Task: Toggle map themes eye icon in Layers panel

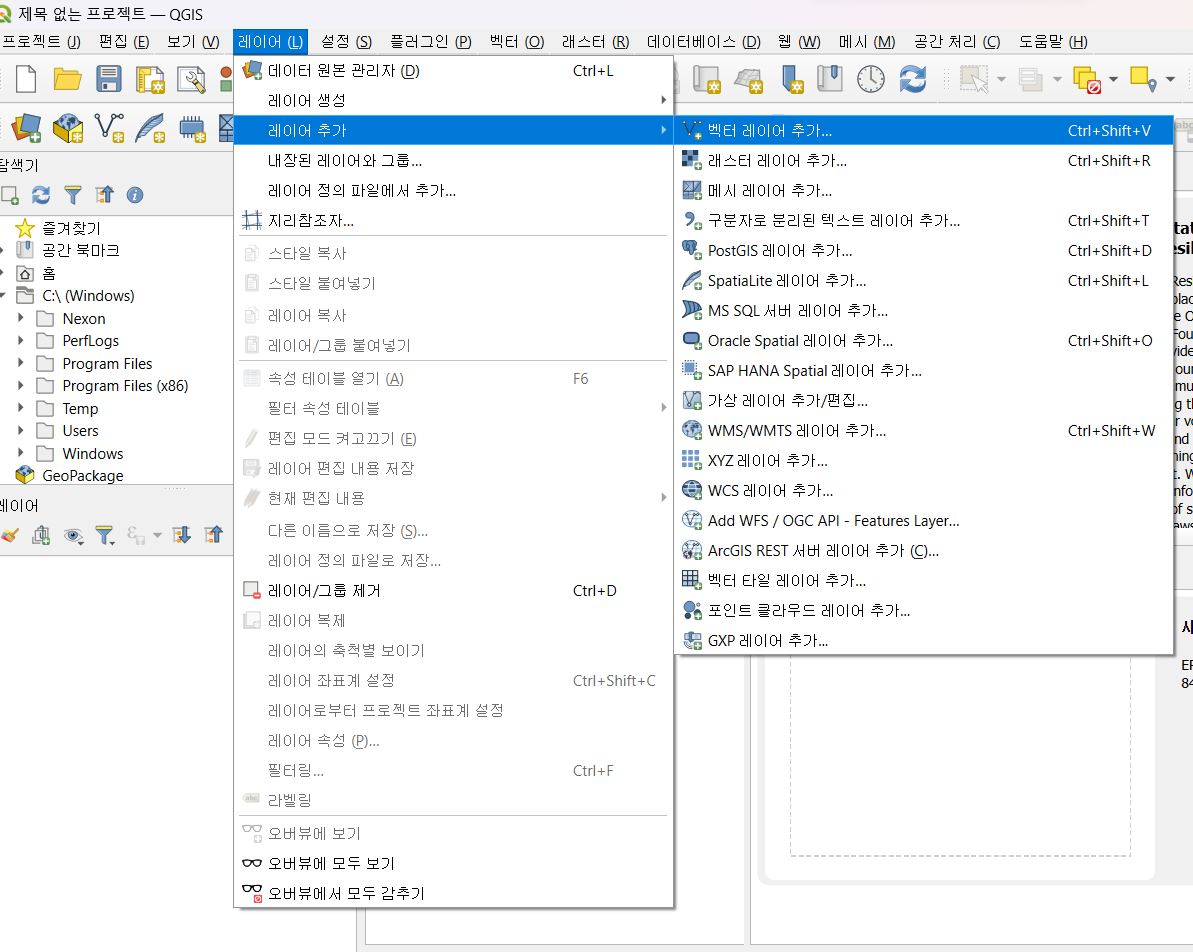Action: pyautogui.click(x=73, y=536)
